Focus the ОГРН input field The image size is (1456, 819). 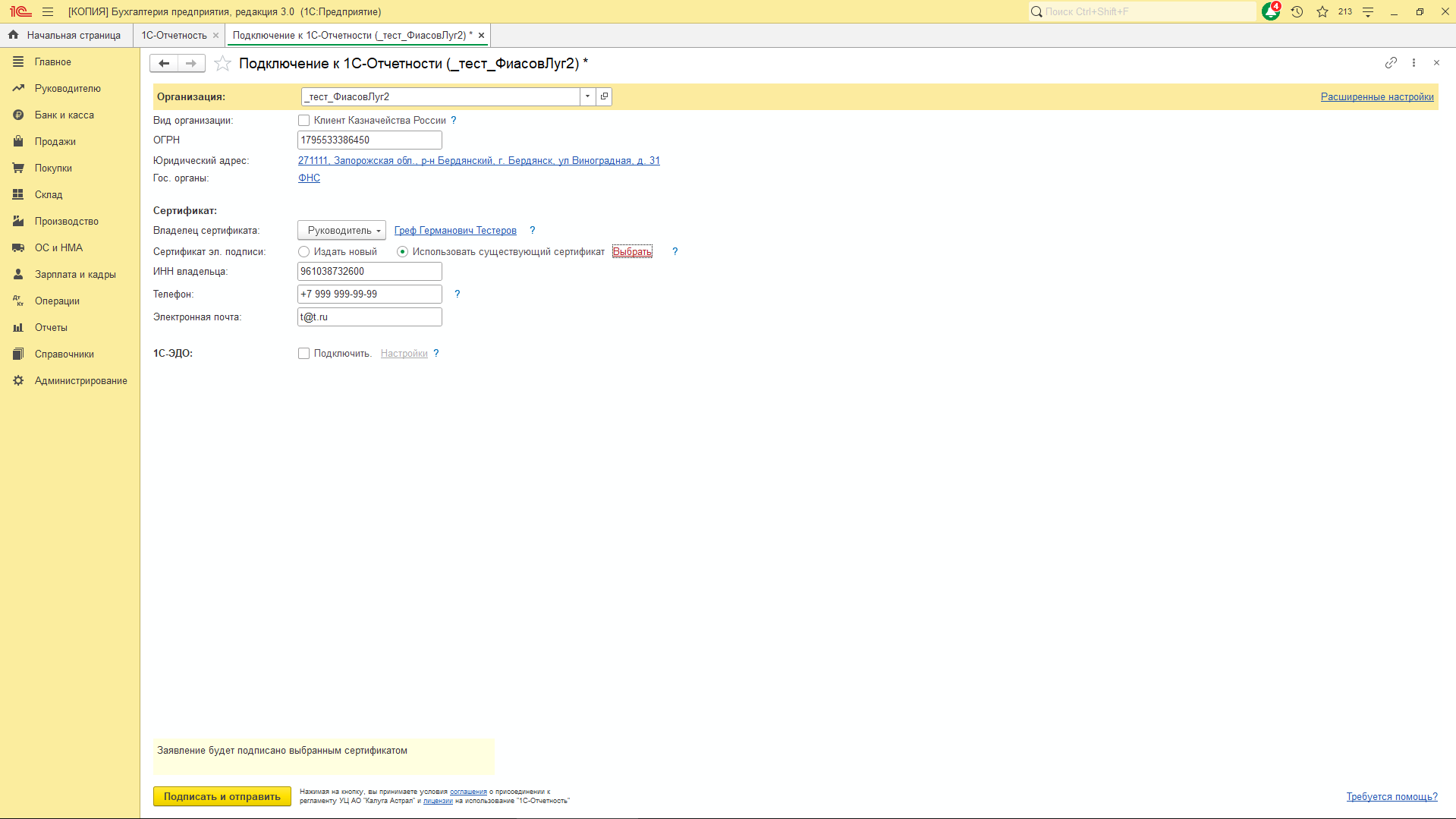click(x=370, y=140)
